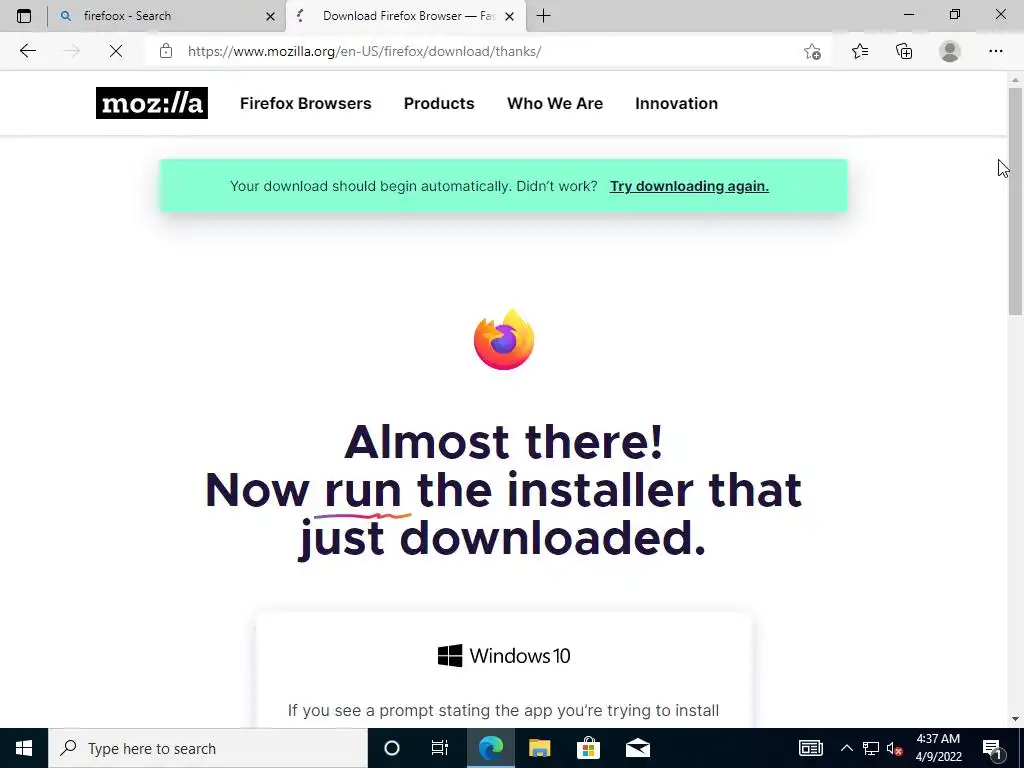Click the 'Almost there!' heading

coord(504,441)
